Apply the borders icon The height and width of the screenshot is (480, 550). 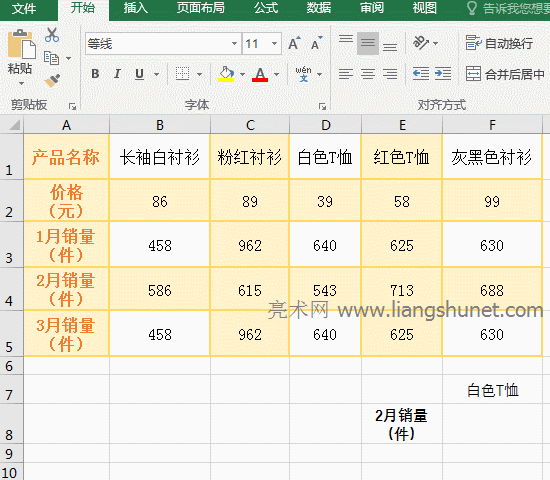click(x=182, y=74)
